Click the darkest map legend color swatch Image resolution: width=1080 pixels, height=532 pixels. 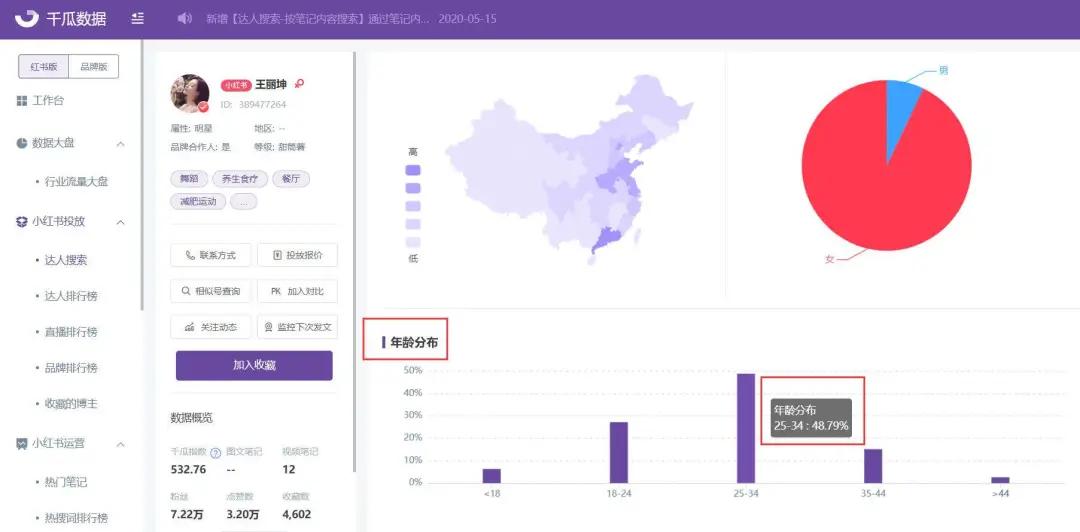tap(412, 170)
